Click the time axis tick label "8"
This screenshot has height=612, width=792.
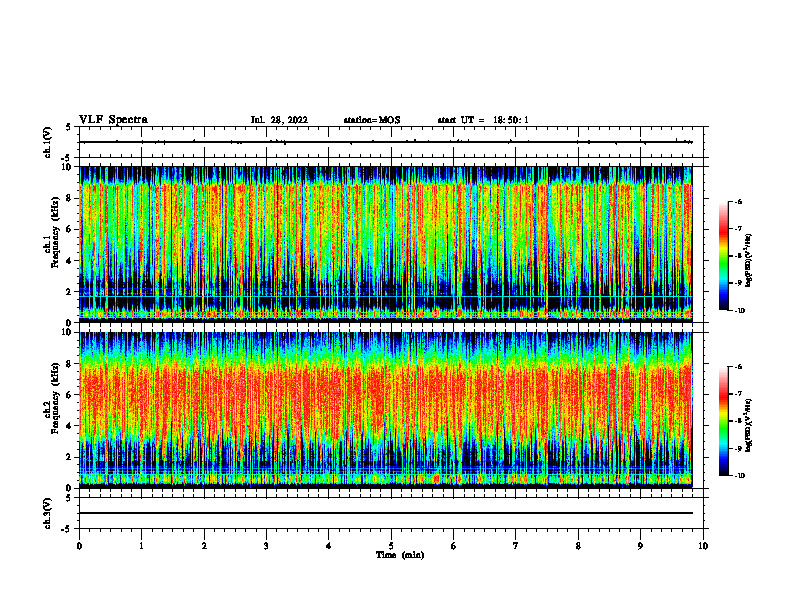click(578, 546)
